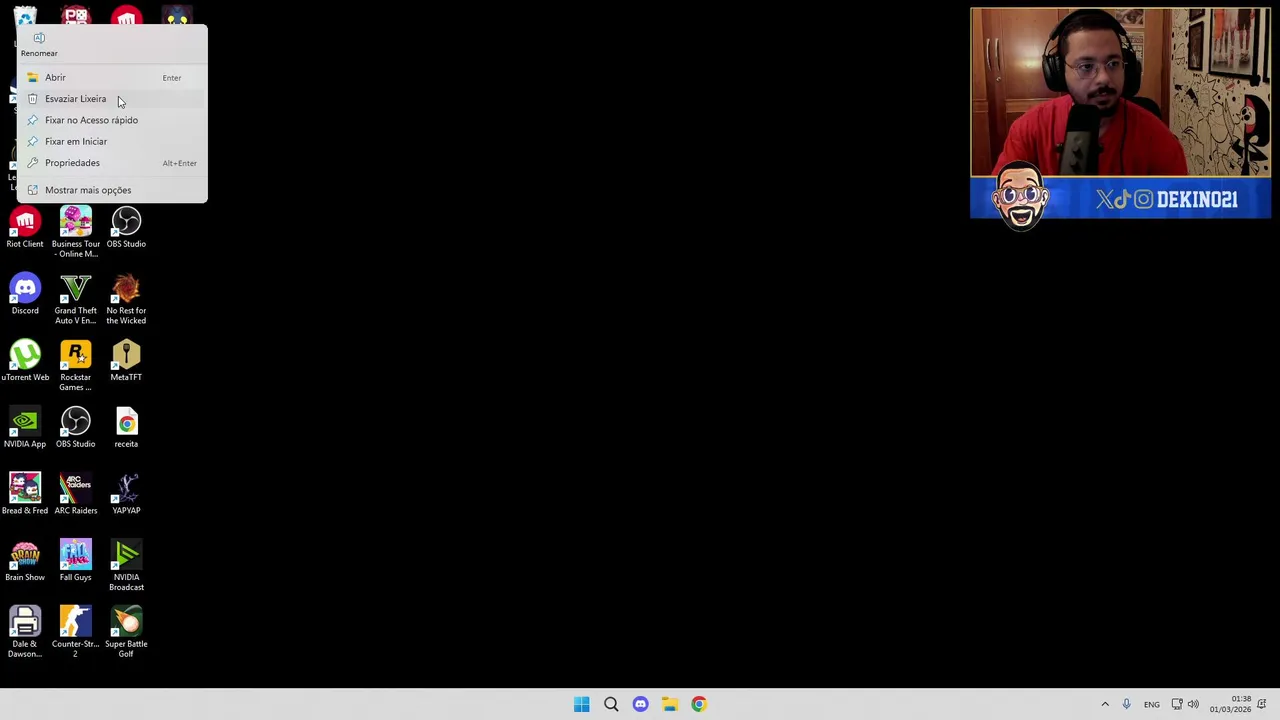Choose Abrir from the context menu
Screen dimensions: 1280x720
[x=112, y=77]
